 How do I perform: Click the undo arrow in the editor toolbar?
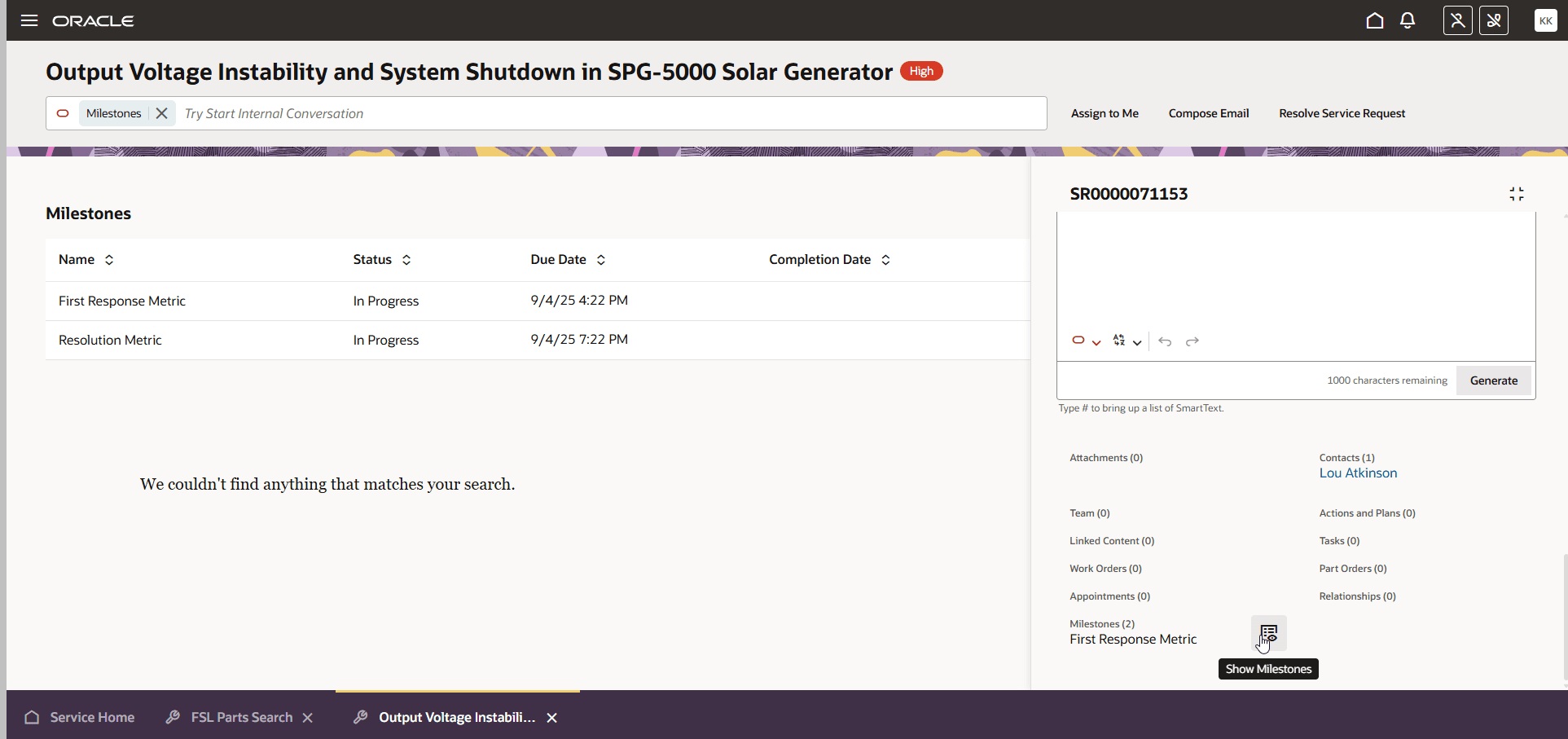click(1165, 341)
